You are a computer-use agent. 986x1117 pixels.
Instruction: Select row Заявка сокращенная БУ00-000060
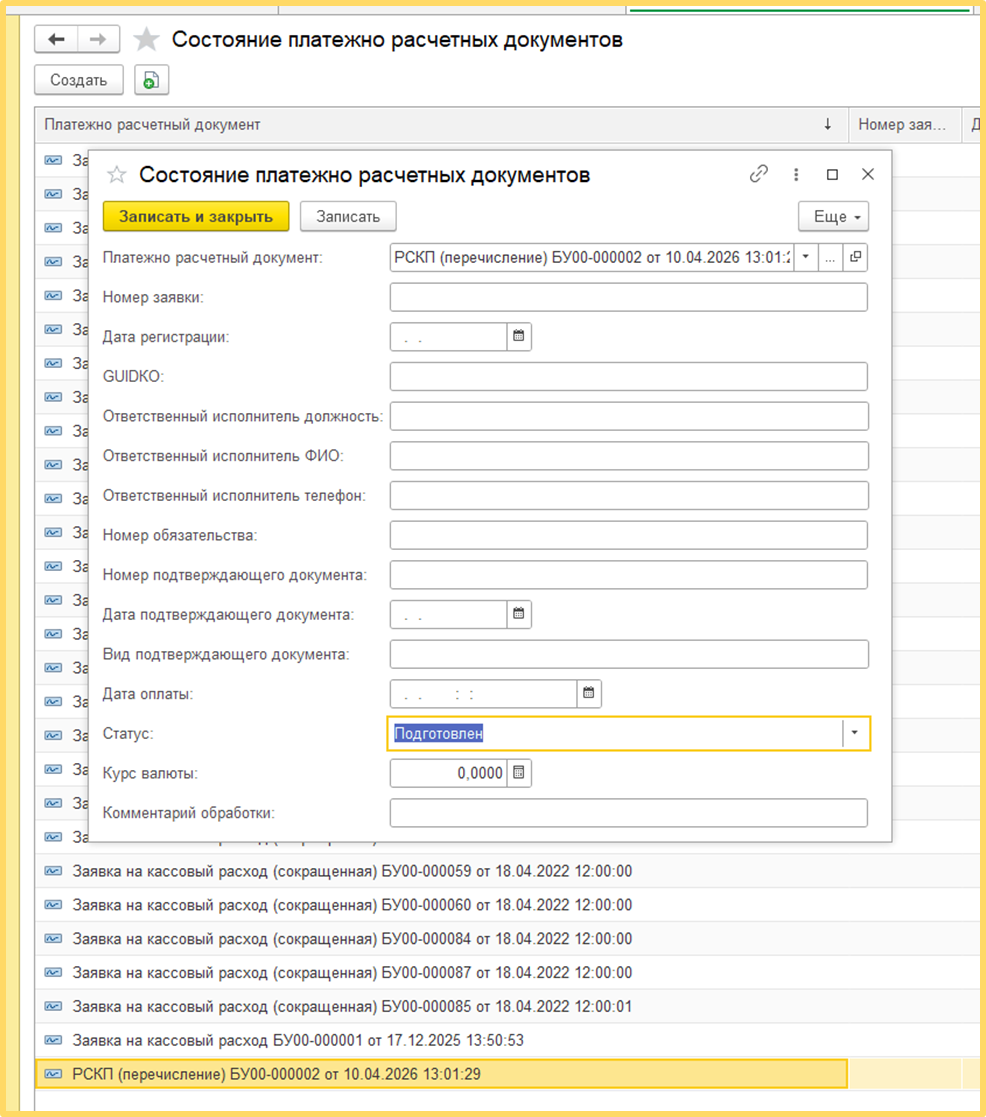[x=442, y=905]
